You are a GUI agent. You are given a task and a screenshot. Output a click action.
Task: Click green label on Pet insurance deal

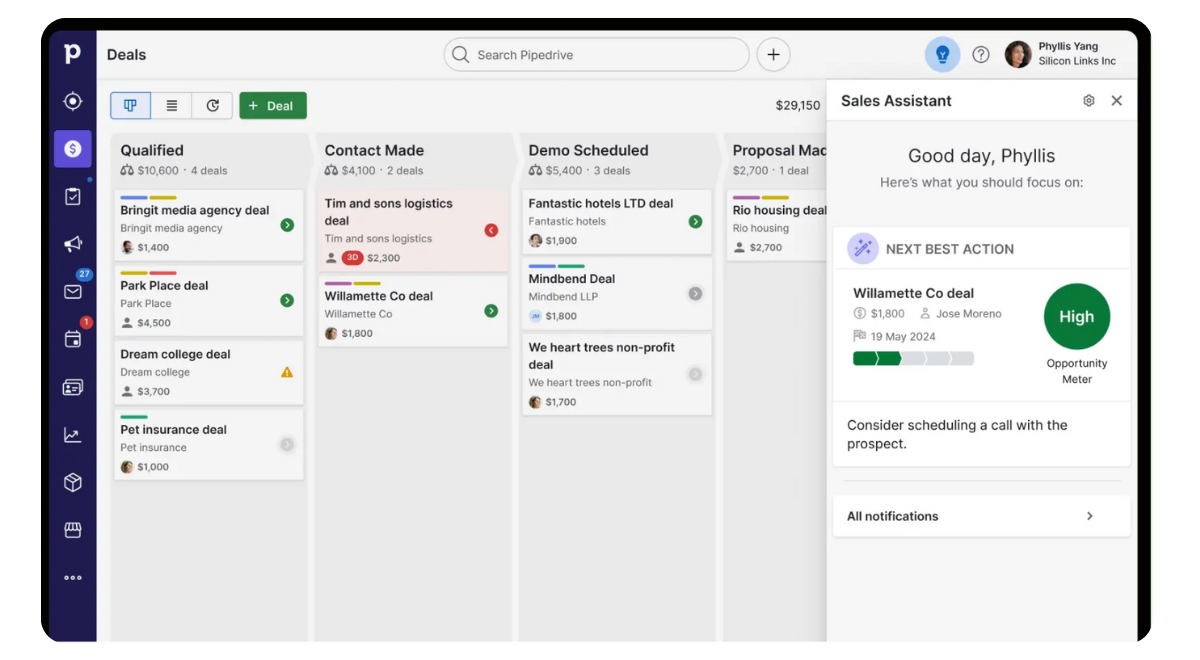pos(134,417)
